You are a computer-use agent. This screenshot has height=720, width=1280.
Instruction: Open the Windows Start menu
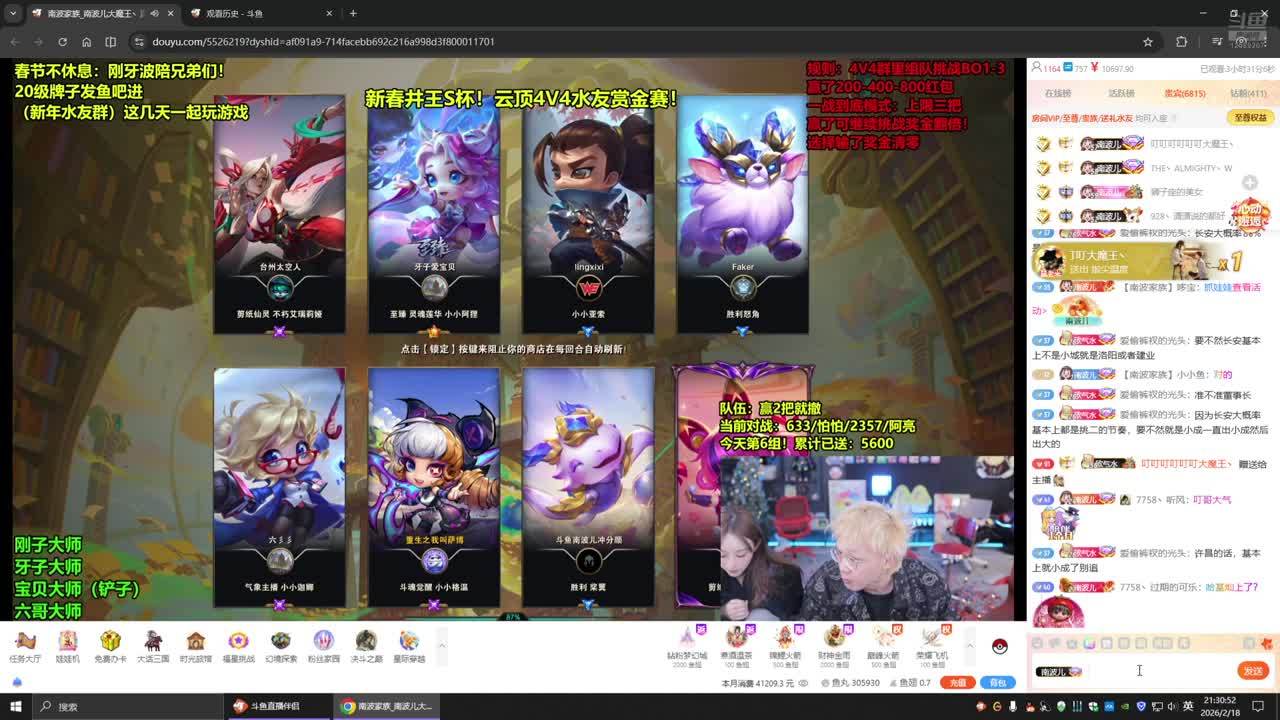click(16, 706)
